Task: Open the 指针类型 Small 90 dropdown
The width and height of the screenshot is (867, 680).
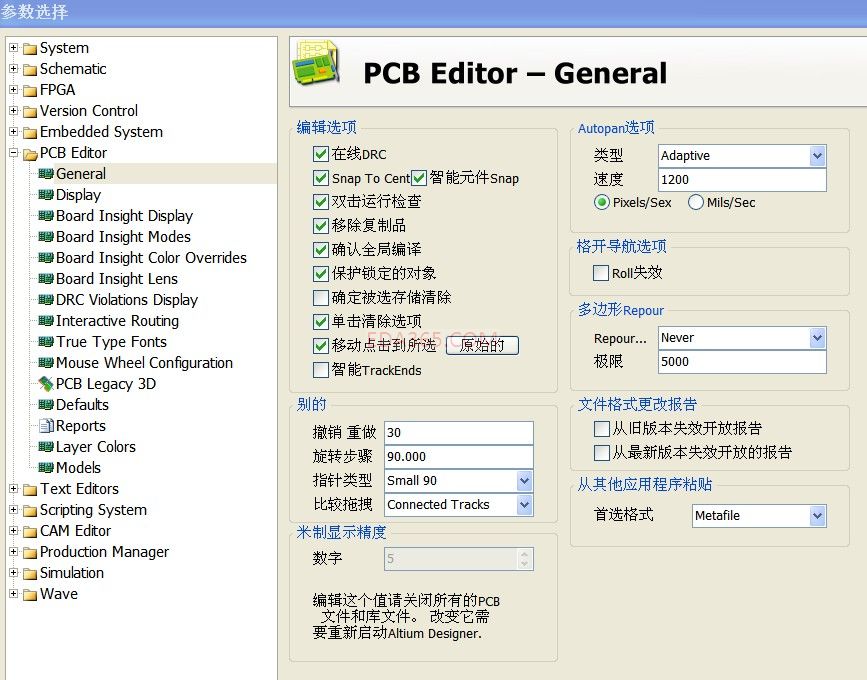Action: (525, 480)
